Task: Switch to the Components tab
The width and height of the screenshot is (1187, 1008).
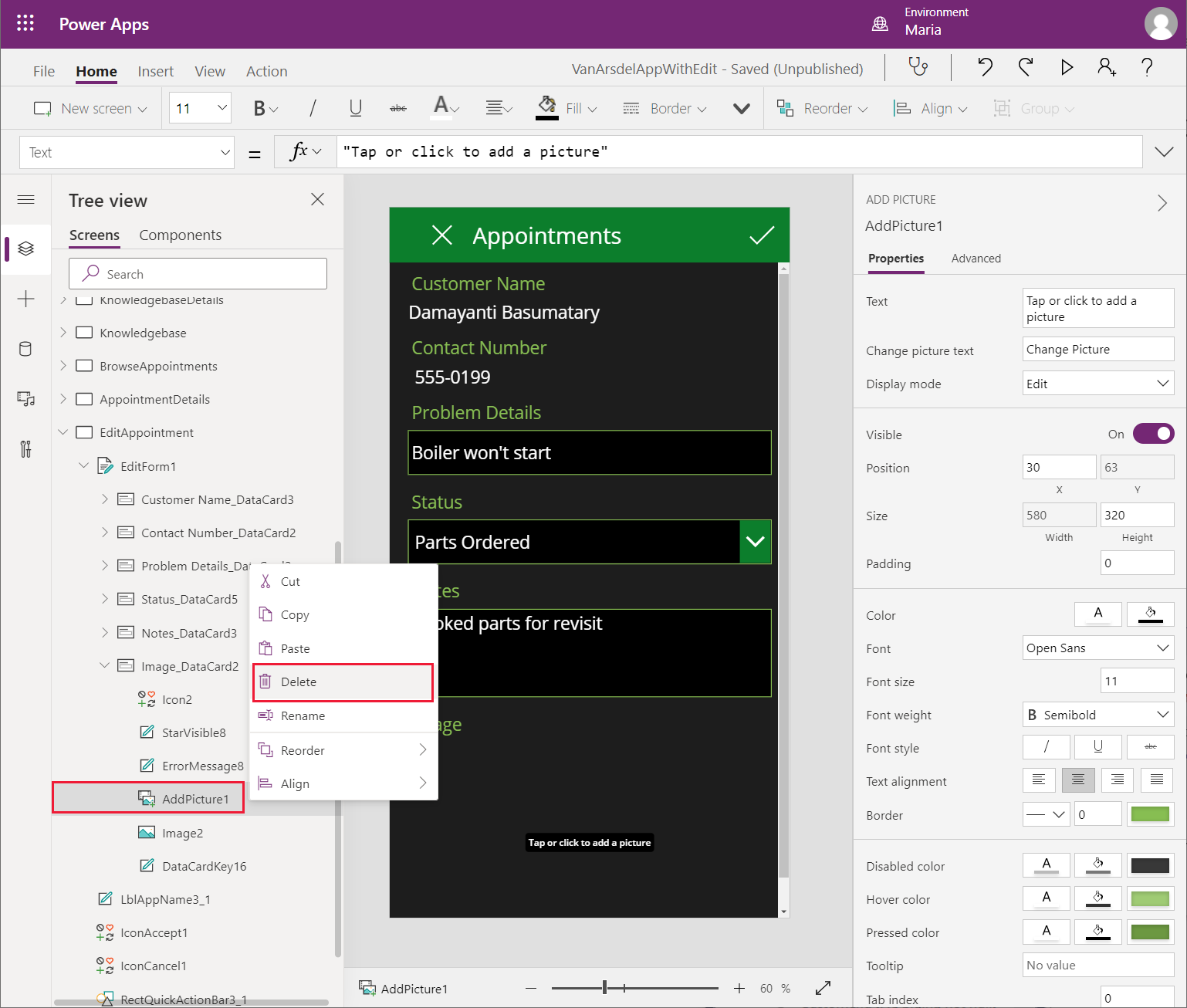Action: point(180,235)
